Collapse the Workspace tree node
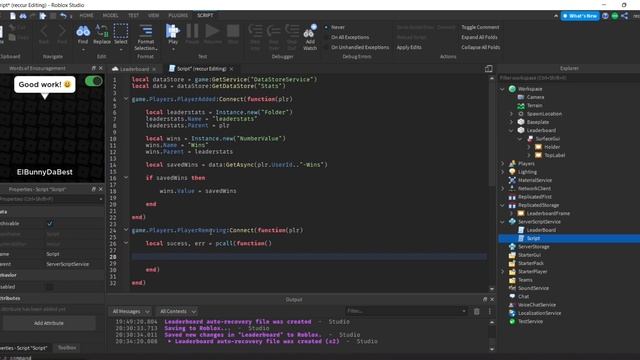This screenshot has height=360, width=640. click(502, 89)
